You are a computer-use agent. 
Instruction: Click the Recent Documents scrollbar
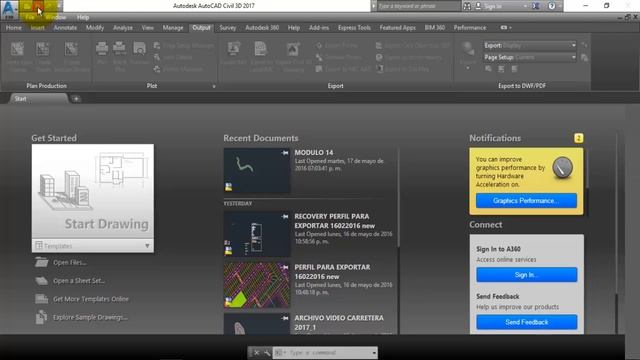click(x=398, y=198)
